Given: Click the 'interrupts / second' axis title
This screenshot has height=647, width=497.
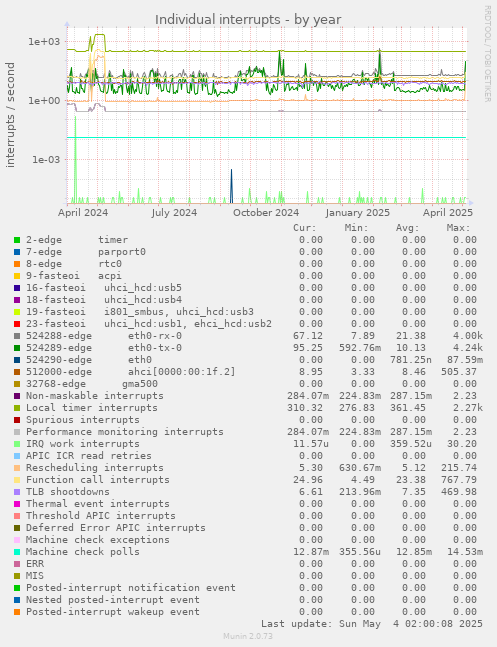Looking at the screenshot, I should (10, 115).
